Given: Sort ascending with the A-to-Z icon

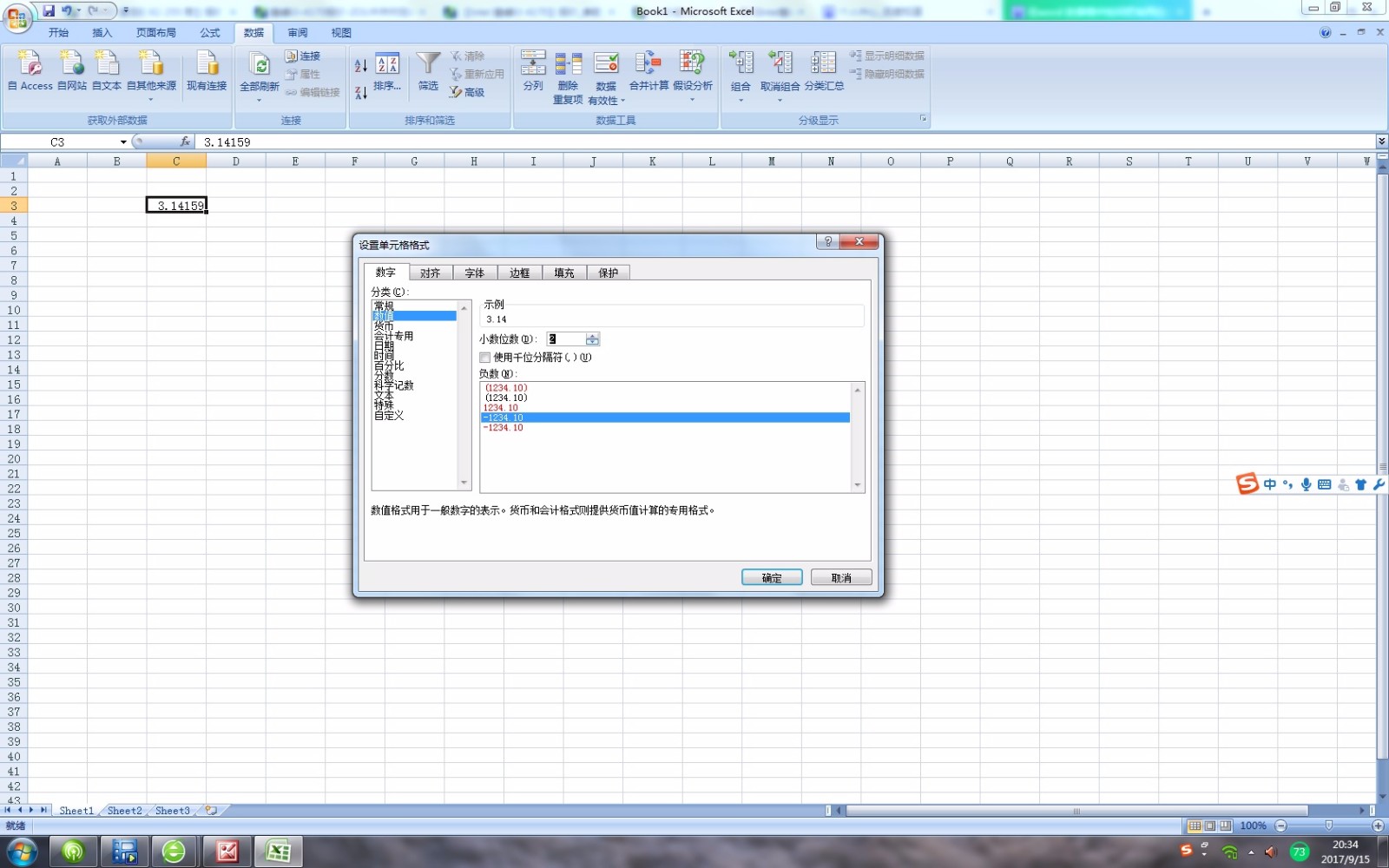Looking at the screenshot, I should 360,65.
